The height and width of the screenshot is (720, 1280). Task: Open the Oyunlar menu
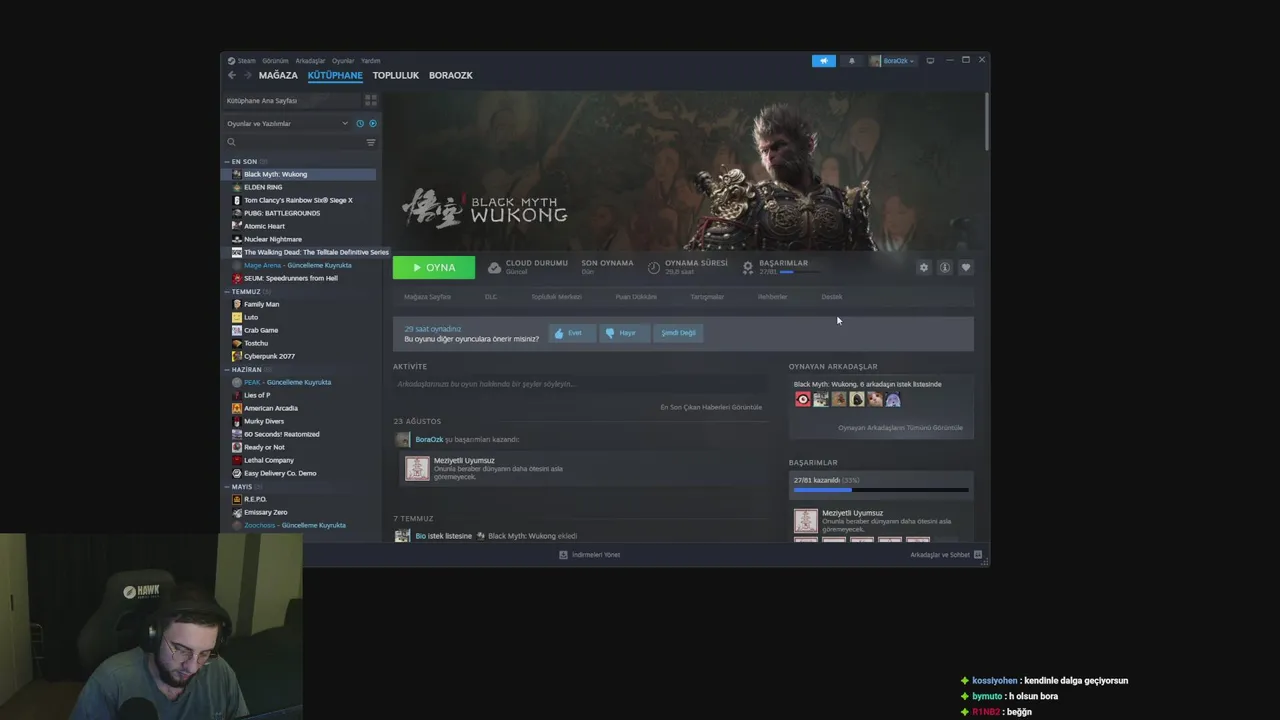[343, 61]
